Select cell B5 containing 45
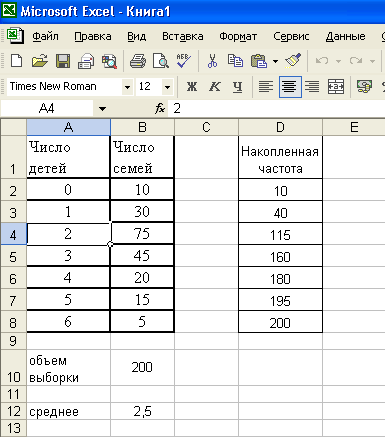 coord(142,256)
